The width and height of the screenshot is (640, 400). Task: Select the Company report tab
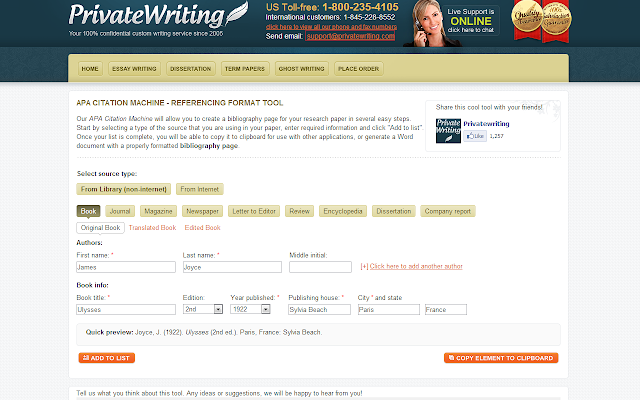coord(448,211)
